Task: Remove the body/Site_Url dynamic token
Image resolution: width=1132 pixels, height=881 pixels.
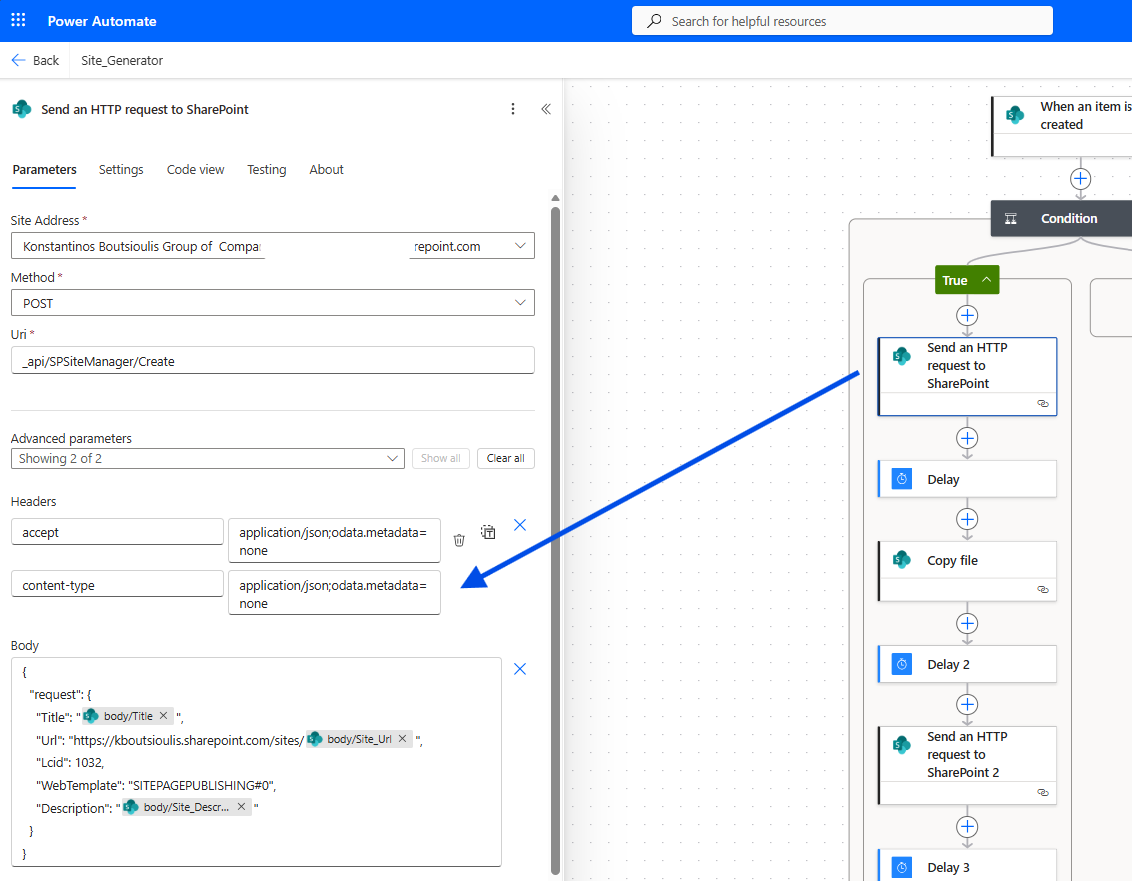Action: (x=402, y=739)
